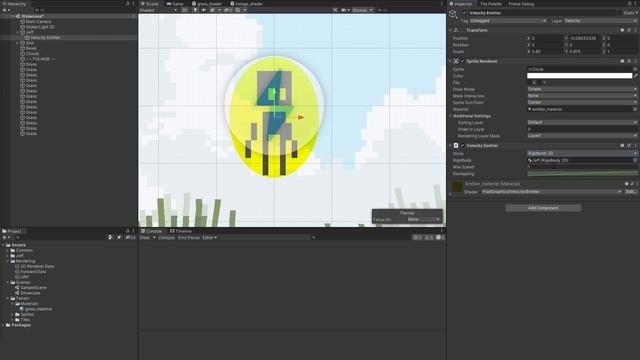Click the Scale X input field
The image size is (640, 360).
coord(547,51)
